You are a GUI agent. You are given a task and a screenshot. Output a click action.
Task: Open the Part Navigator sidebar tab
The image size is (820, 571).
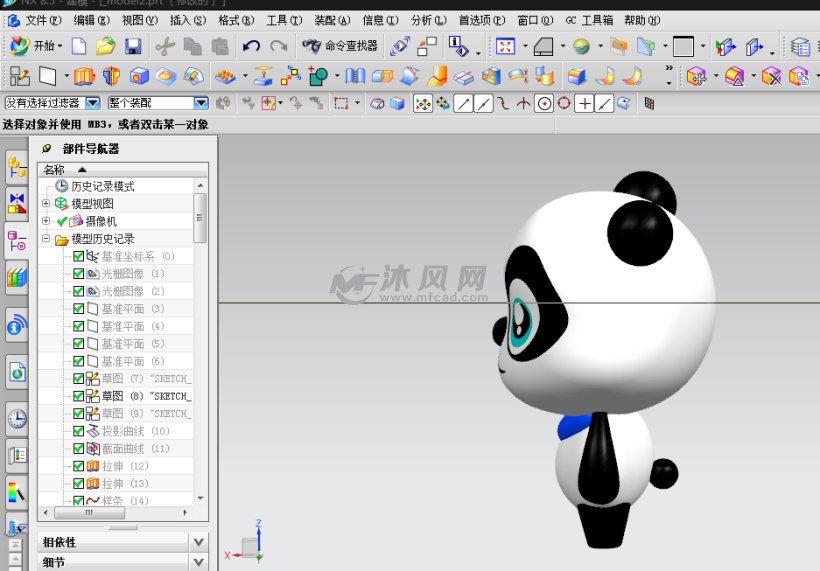tap(17, 241)
